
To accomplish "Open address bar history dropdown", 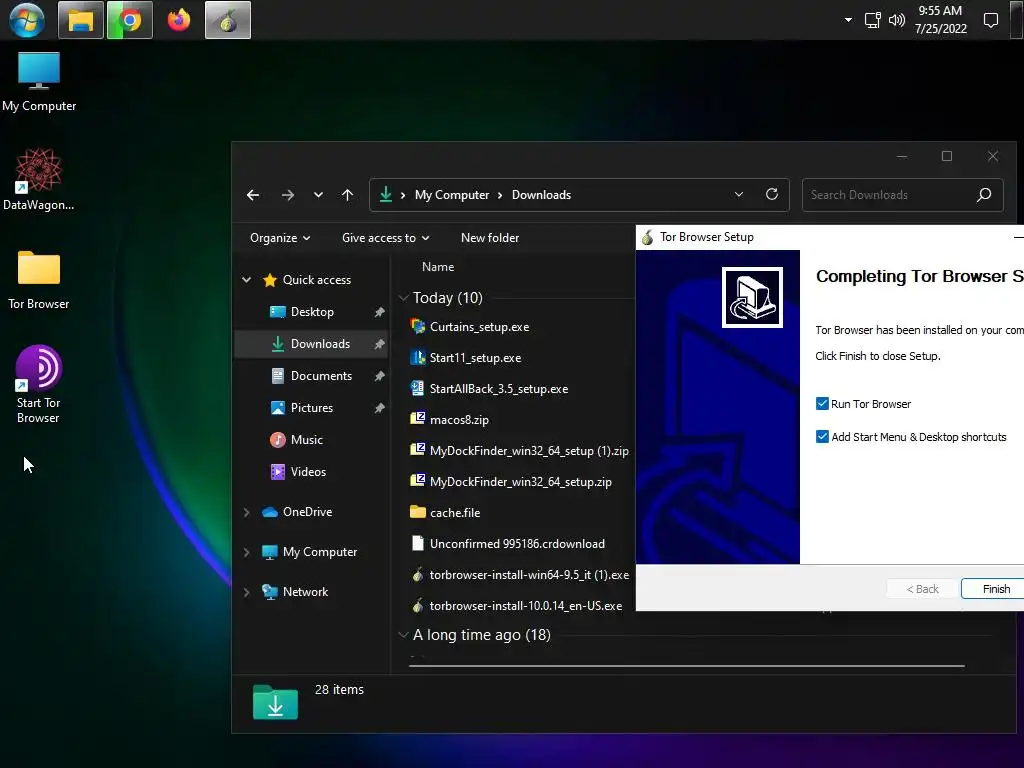I will 739,195.
